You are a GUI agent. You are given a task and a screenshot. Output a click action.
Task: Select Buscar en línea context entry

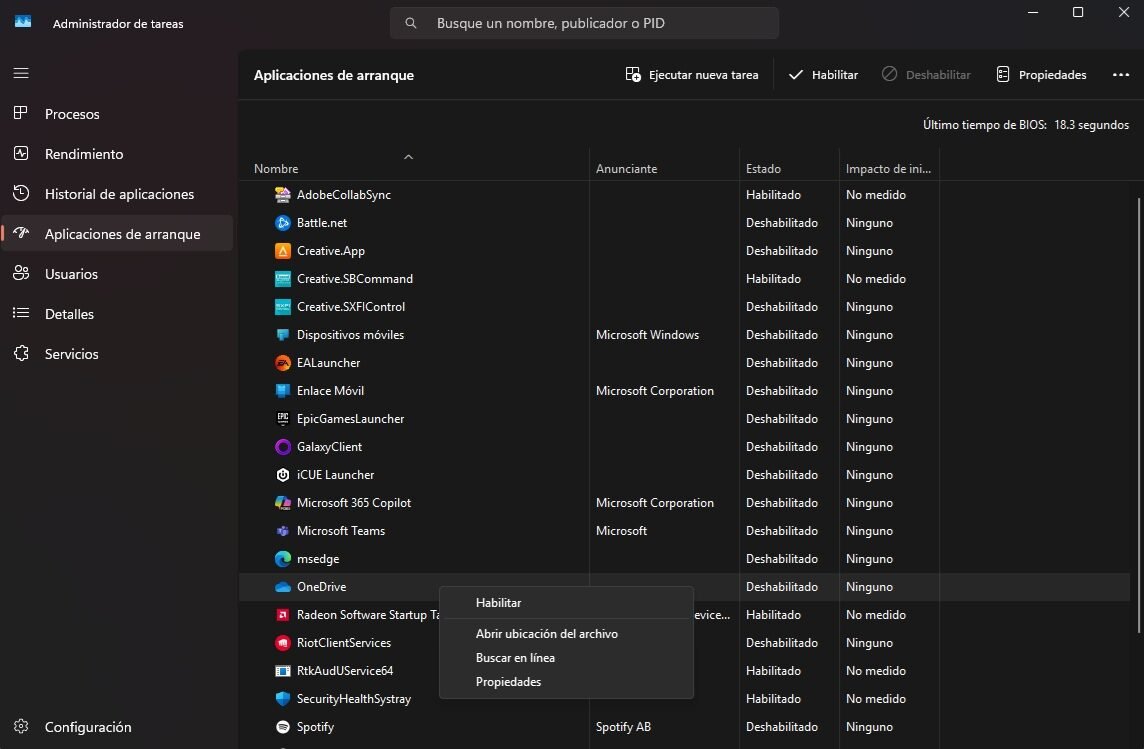pos(515,658)
